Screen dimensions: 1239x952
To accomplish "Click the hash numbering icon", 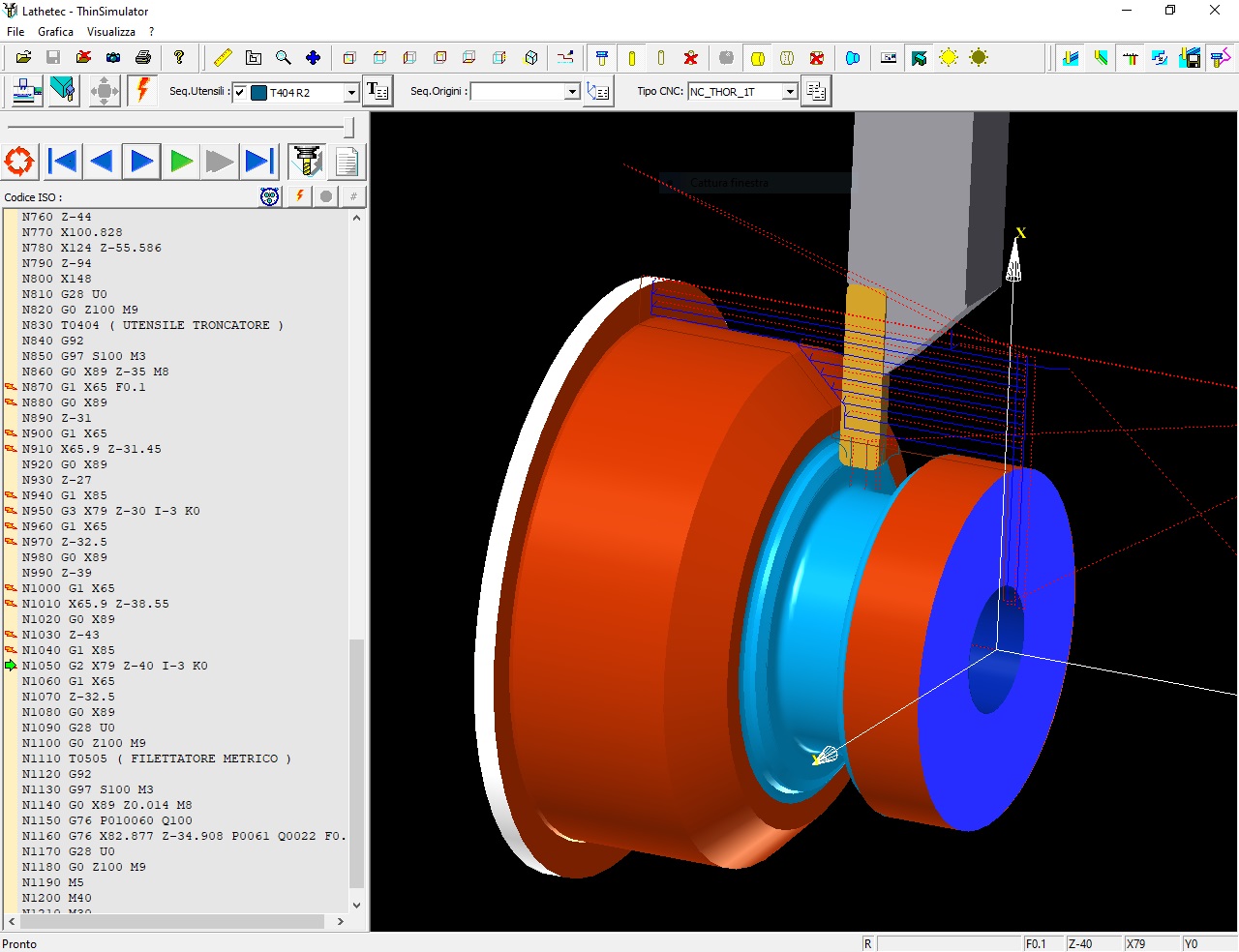I will coord(353,196).
